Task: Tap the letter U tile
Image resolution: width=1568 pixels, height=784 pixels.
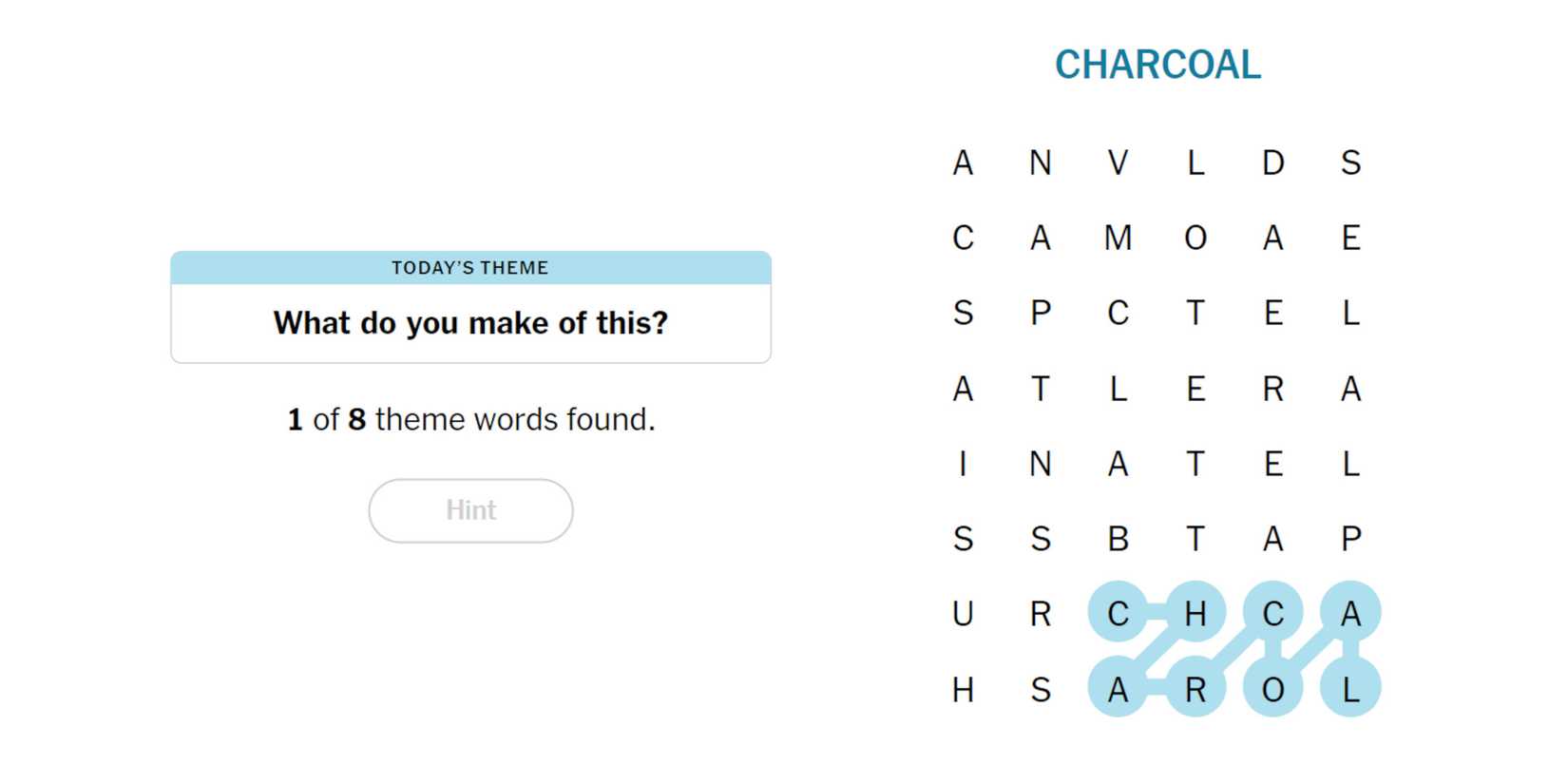Action: (x=963, y=614)
